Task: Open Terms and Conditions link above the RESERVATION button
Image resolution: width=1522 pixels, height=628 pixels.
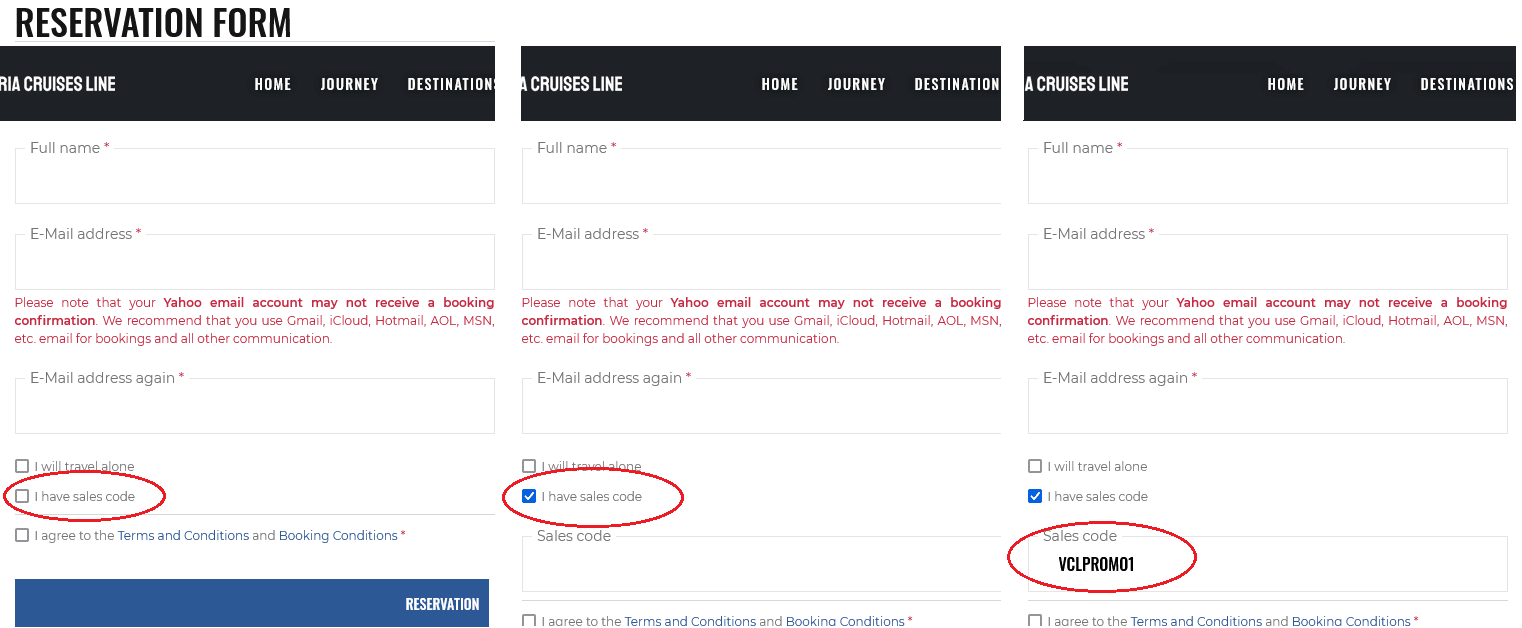Action: point(183,535)
